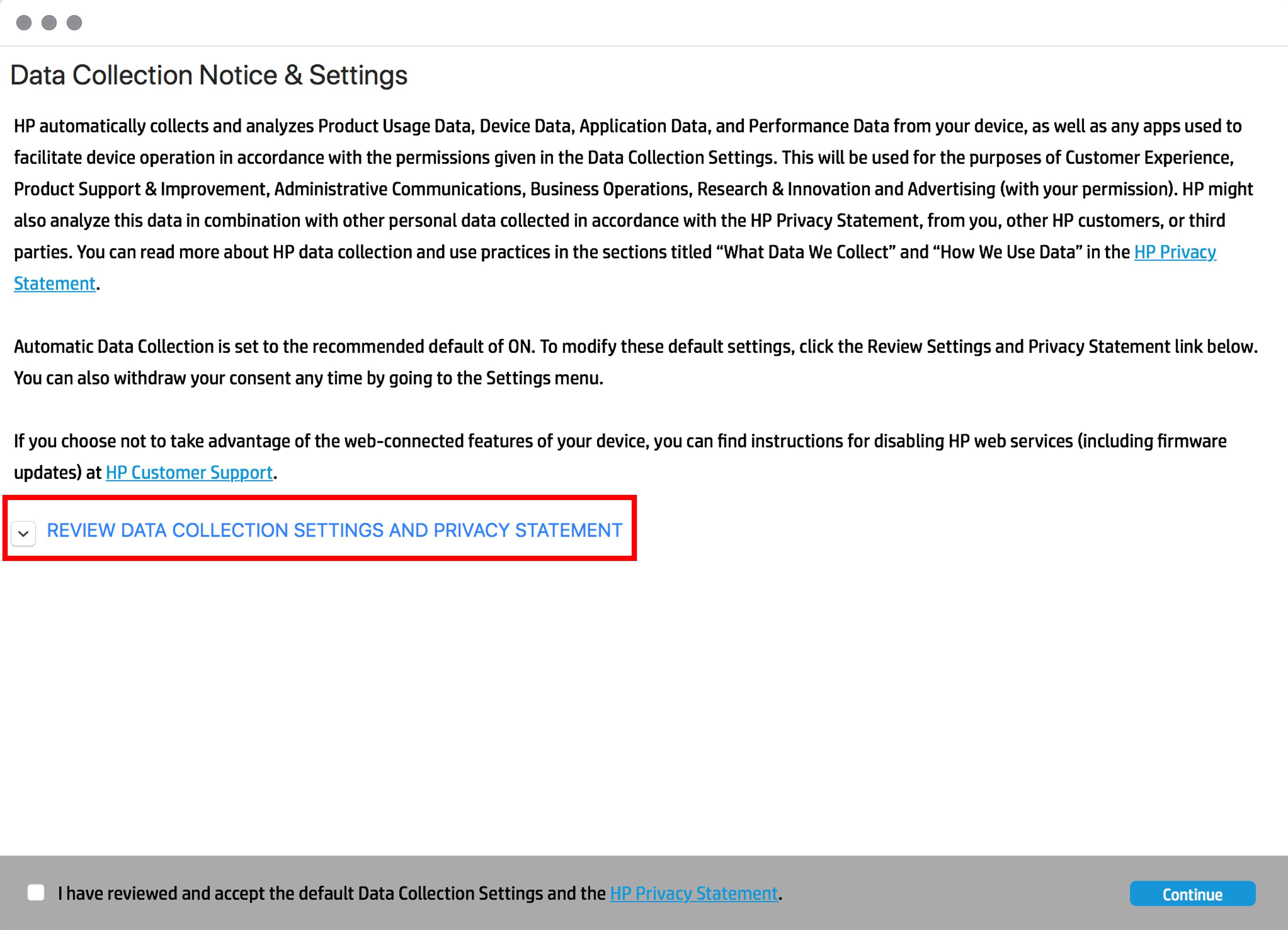Click the 'If you choose not to' paragraph
Viewport: 1288px width, 930px height.
click(x=619, y=442)
